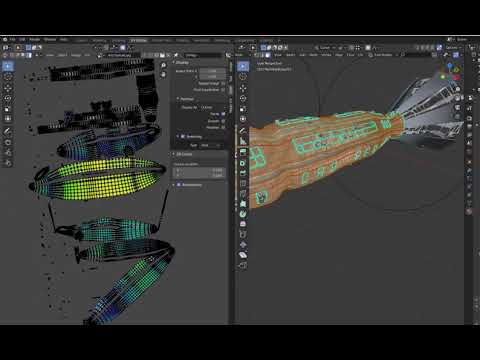This screenshot has height=360, width=480.
Task: Choose the UV editor Annotate tool
Action: tap(8, 131)
